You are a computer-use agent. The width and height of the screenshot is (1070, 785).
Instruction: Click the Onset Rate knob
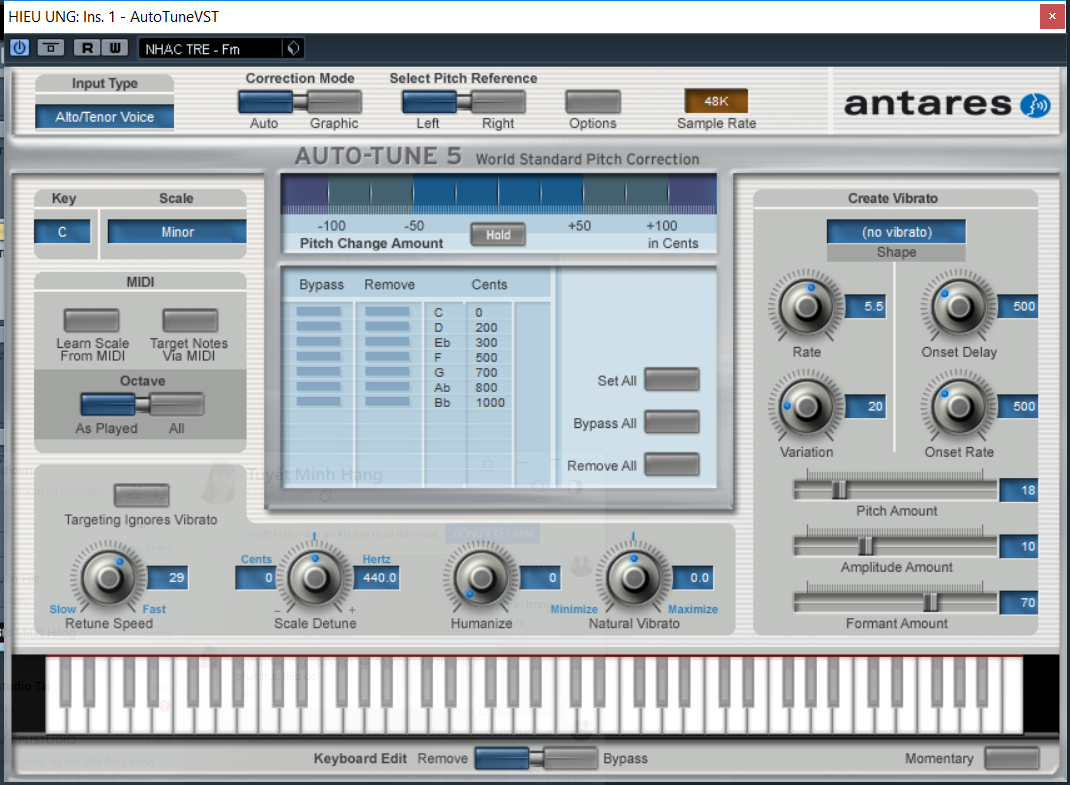(959, 407)
